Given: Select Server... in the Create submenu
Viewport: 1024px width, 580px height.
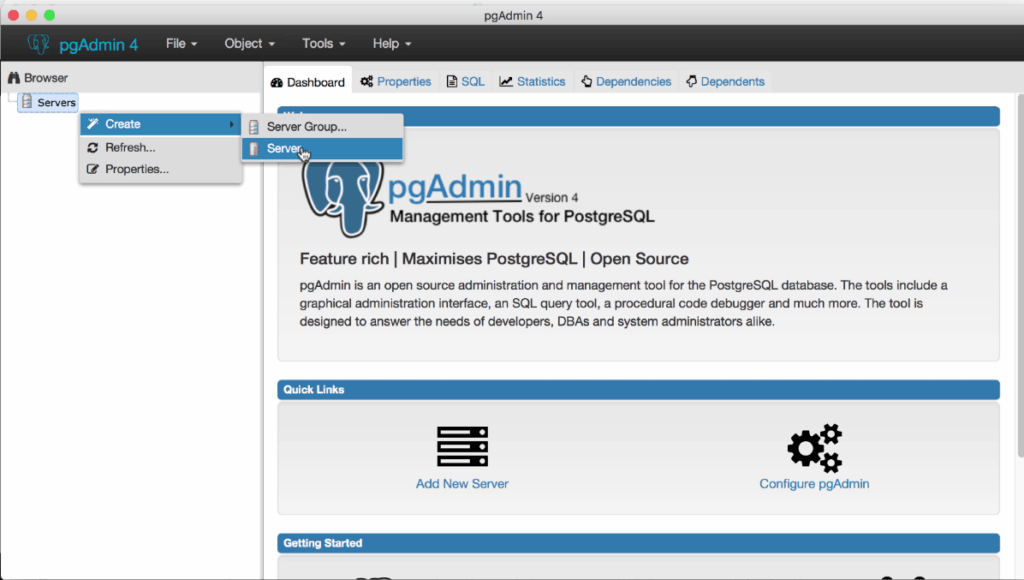Looking at the screenshot, I should coord(285,149).
